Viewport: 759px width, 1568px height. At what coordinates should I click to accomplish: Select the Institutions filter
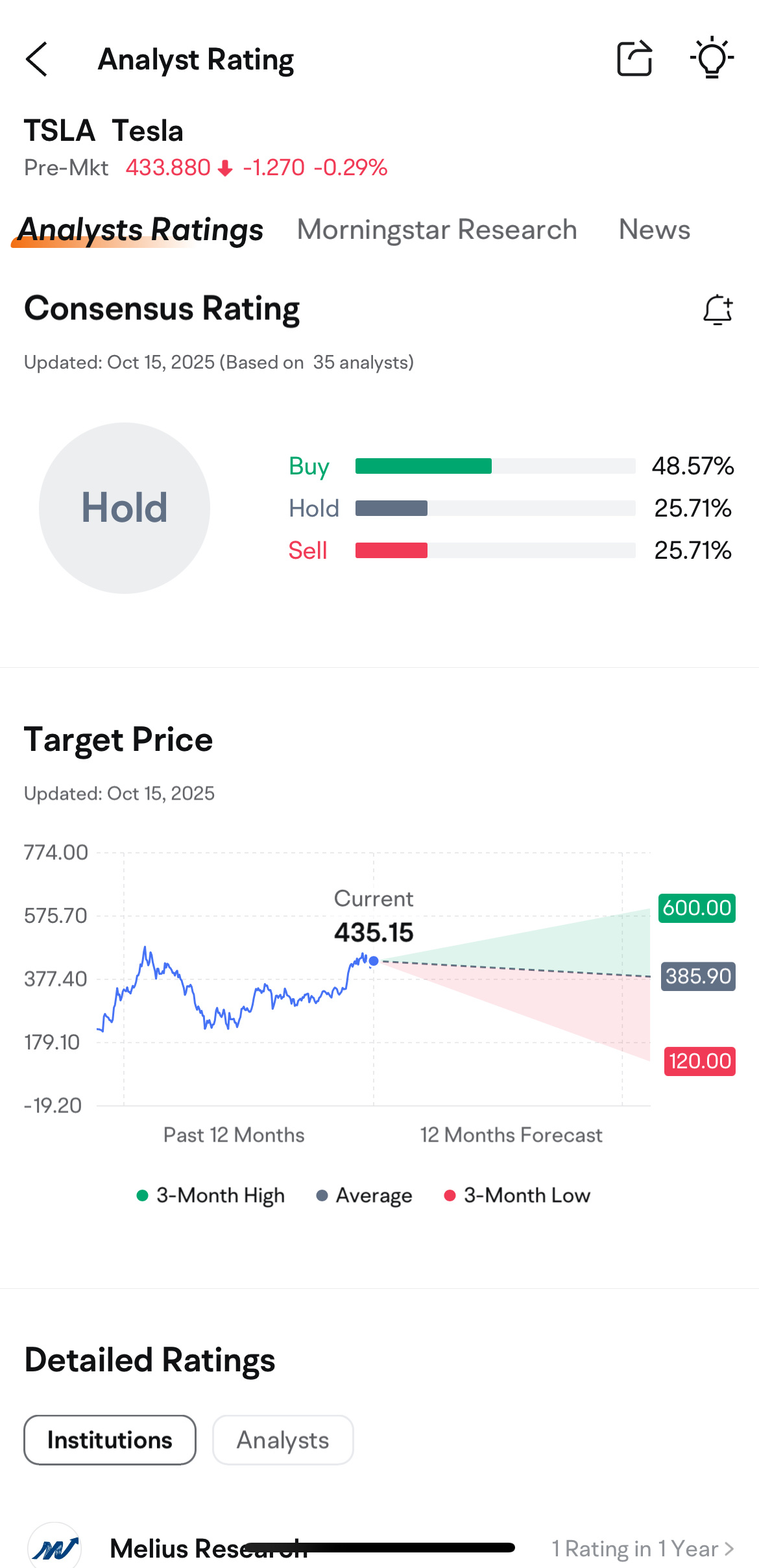[x=110, y=1440]
